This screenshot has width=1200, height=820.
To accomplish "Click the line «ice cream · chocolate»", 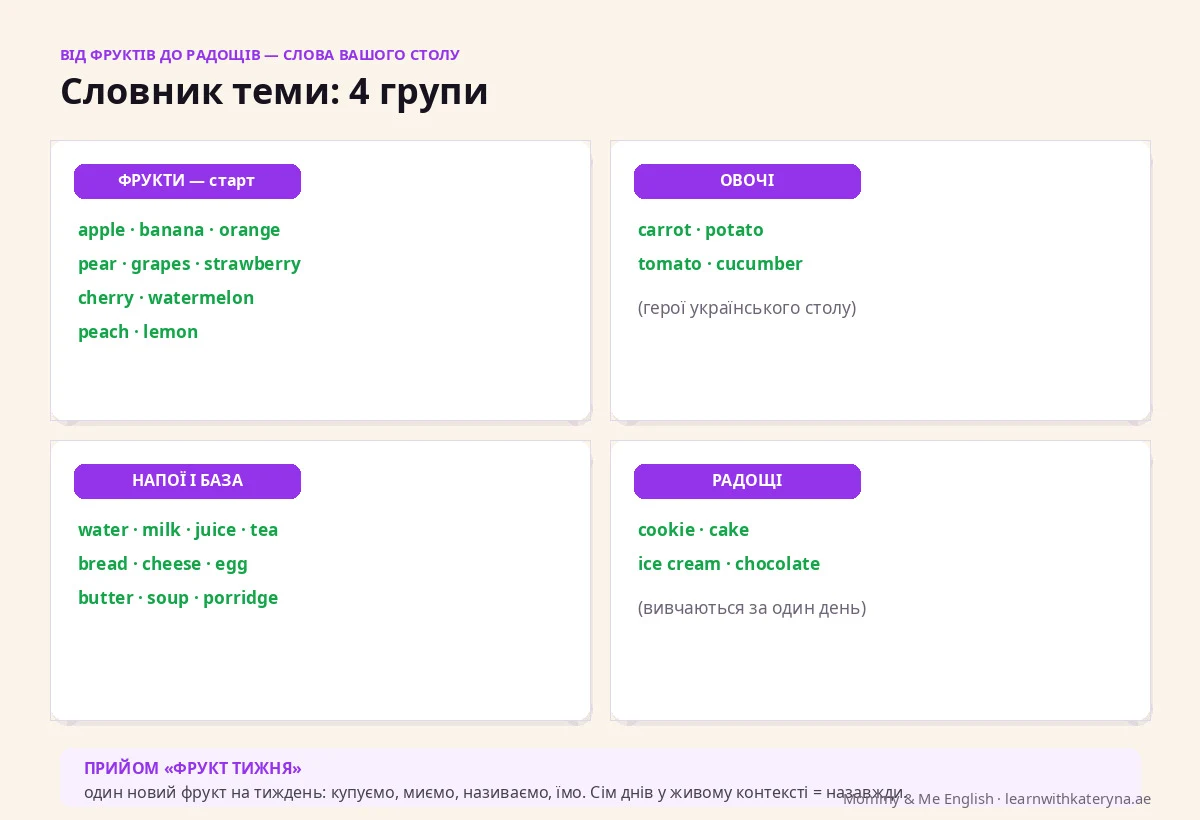I will [x=729, y=564].
